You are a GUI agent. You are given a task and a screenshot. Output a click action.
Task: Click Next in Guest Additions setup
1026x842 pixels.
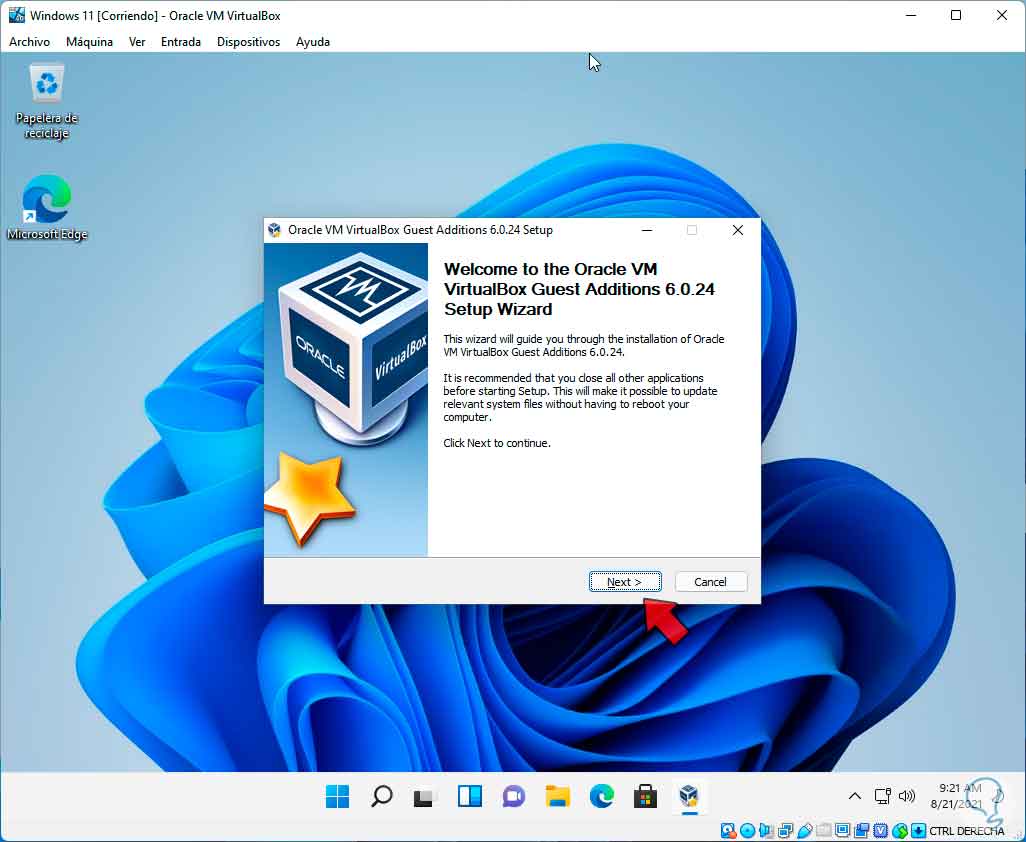(x=625, y=582)
